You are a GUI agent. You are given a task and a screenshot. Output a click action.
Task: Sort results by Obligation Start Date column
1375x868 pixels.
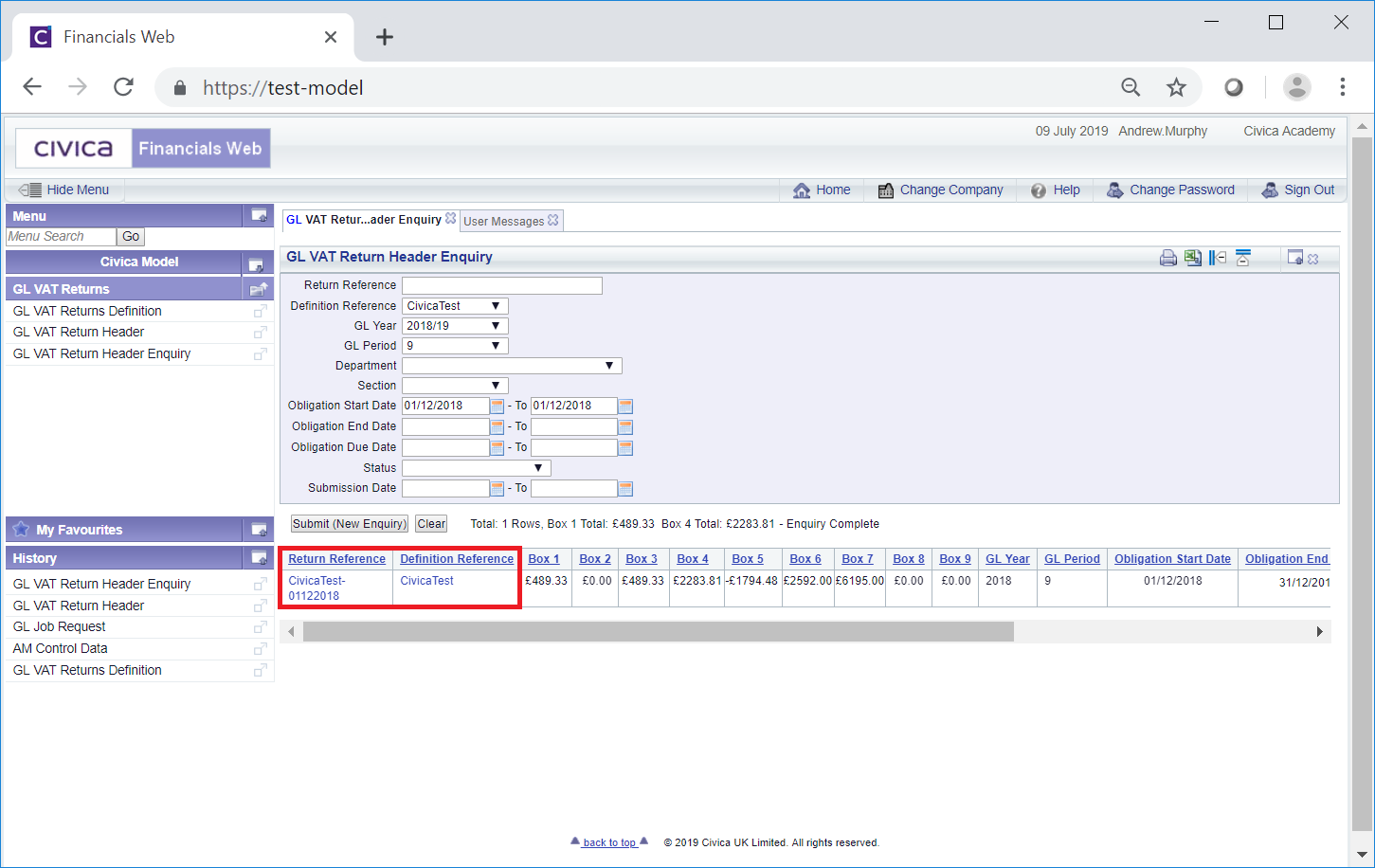pyautogui.click(x=1172, y=559)
